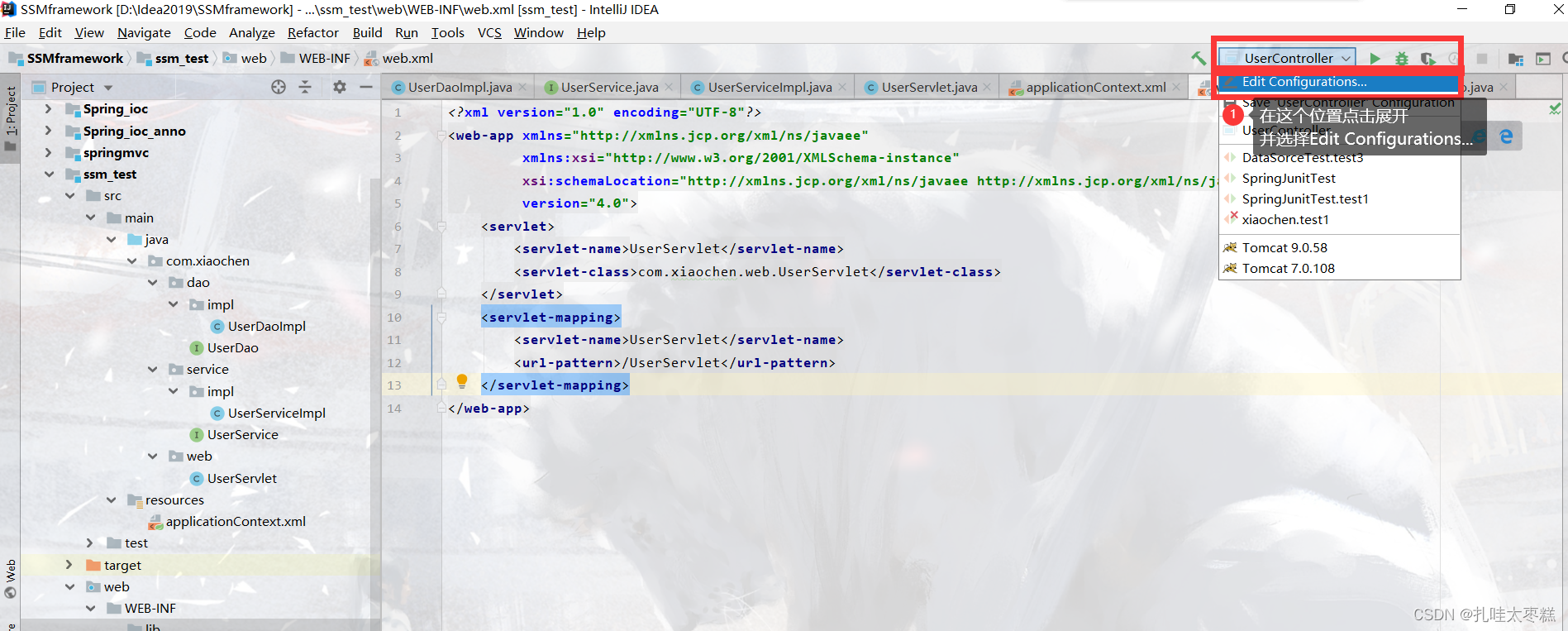This screenshot has height=631, width=1568.
Task: Click the Build project hammer icon
Action: pyautogui.click(x=1198, y=58)
